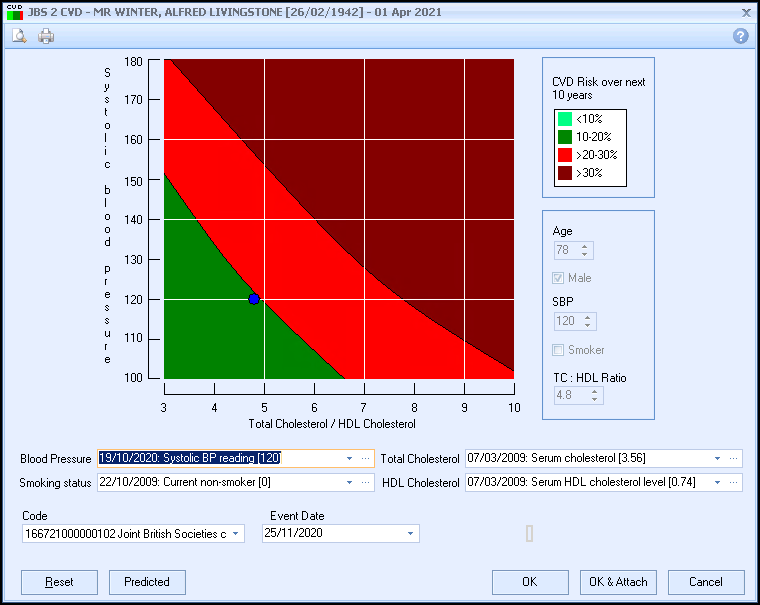Open the Total Cholesterol dropdown
This screenshot has height=605, width=760.
pos(717,459)
